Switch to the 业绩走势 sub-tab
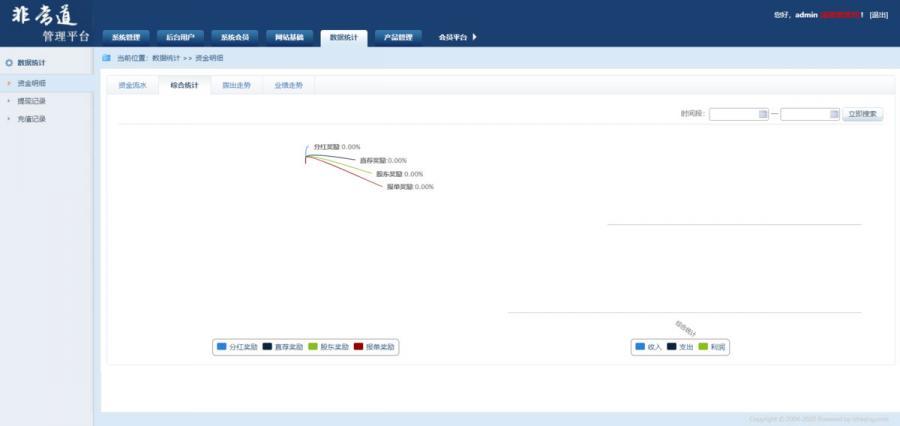Viewport: 900px width, 426px height. coord(288,85)
